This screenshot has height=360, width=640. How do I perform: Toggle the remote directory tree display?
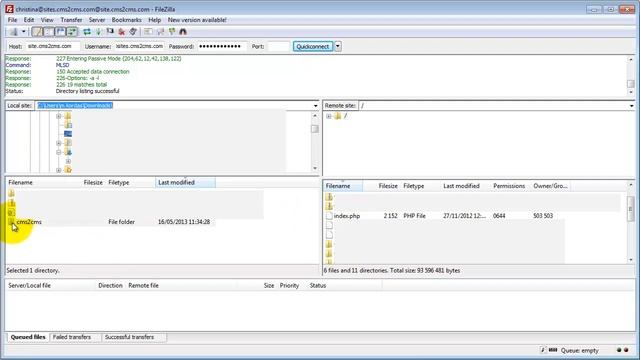[60, 31]
